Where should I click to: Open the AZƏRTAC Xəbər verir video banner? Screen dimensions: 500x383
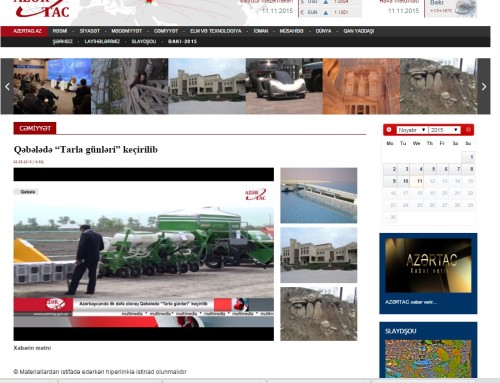point(428,266)
